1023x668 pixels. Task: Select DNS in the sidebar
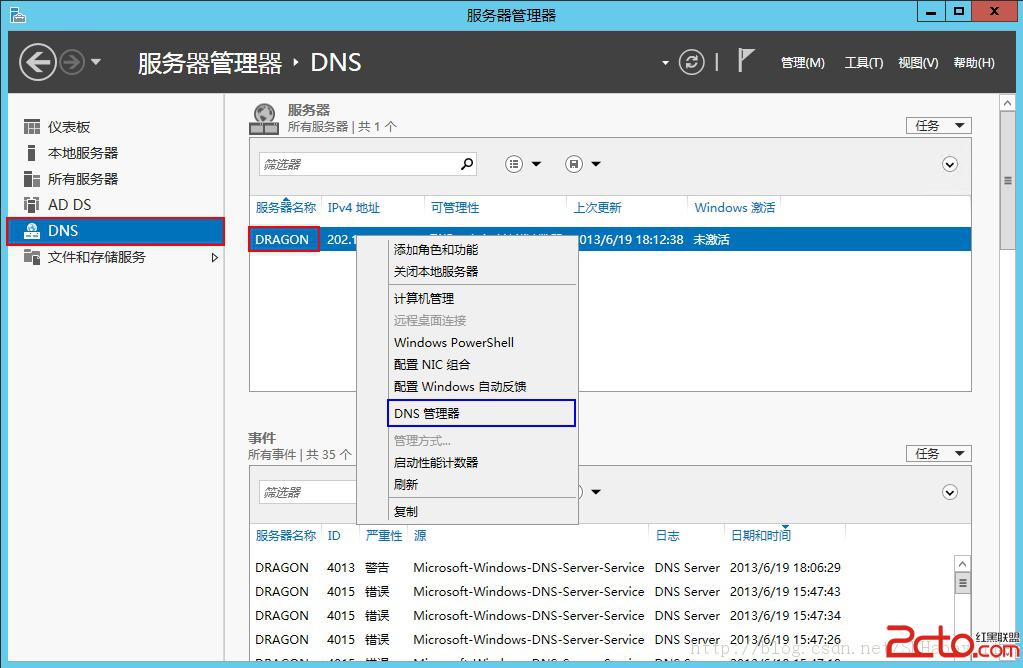(115, 231)
